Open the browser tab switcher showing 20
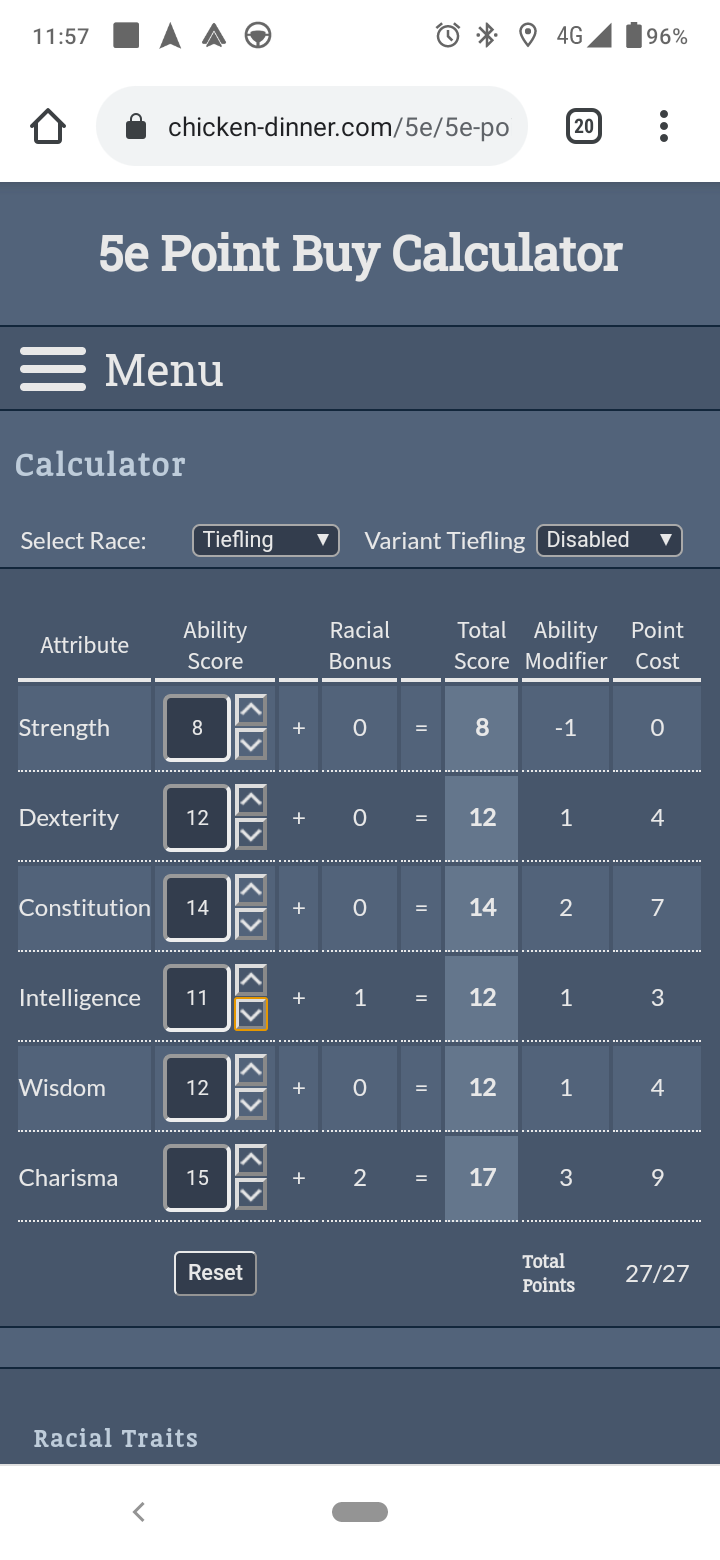 click(x=584, y=126)
